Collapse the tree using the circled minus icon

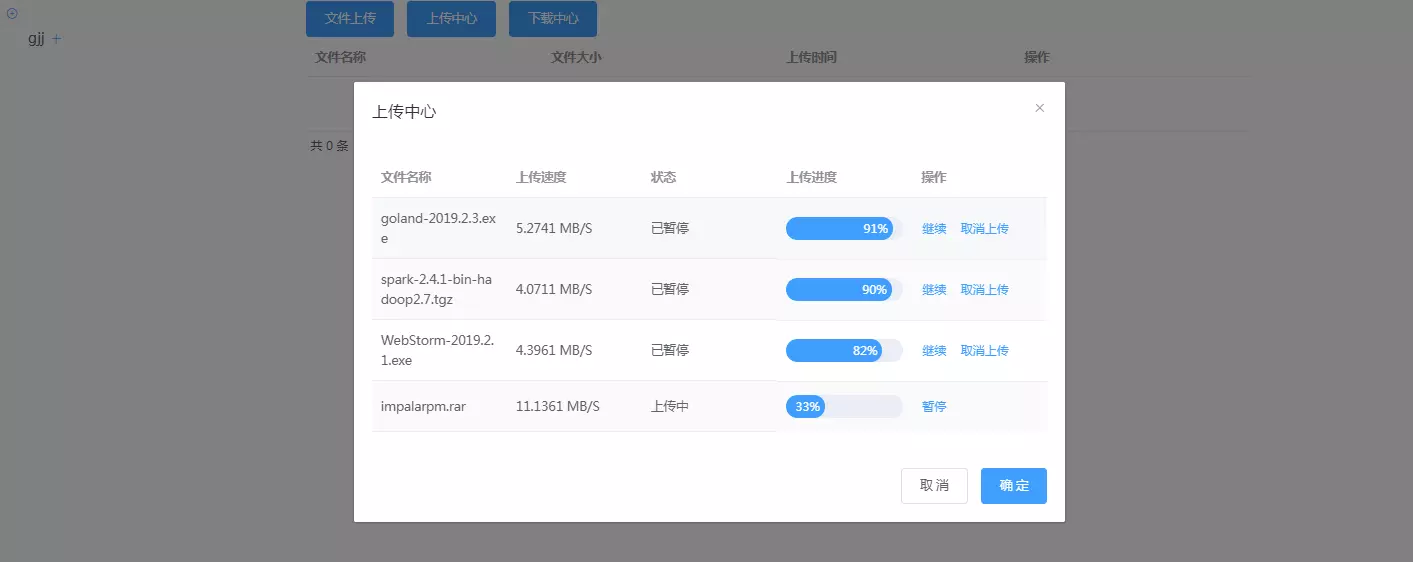(x=12, y=13)
